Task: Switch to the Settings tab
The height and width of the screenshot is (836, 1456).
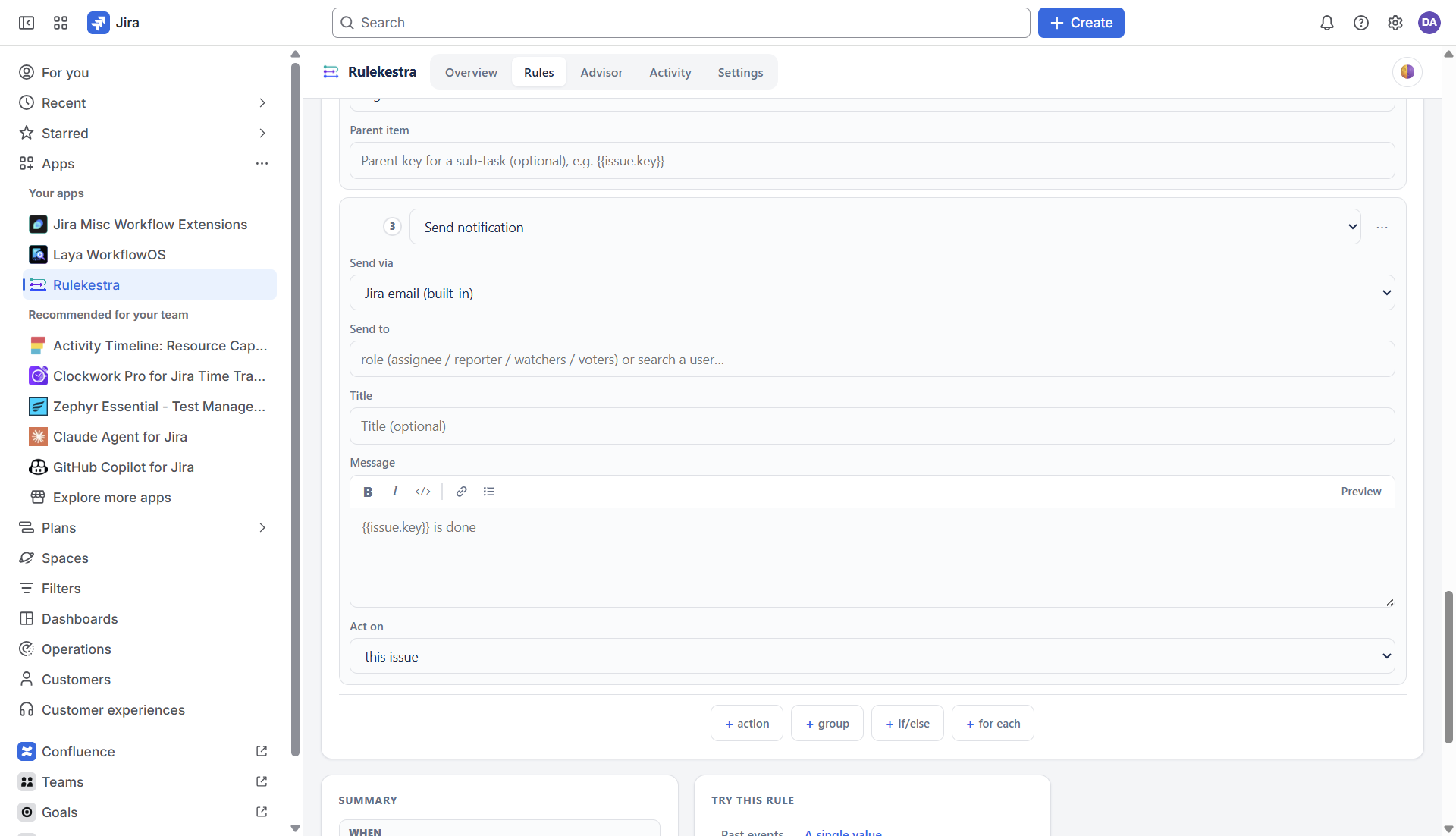Action: pyautogui.click(x=740, y=72)
